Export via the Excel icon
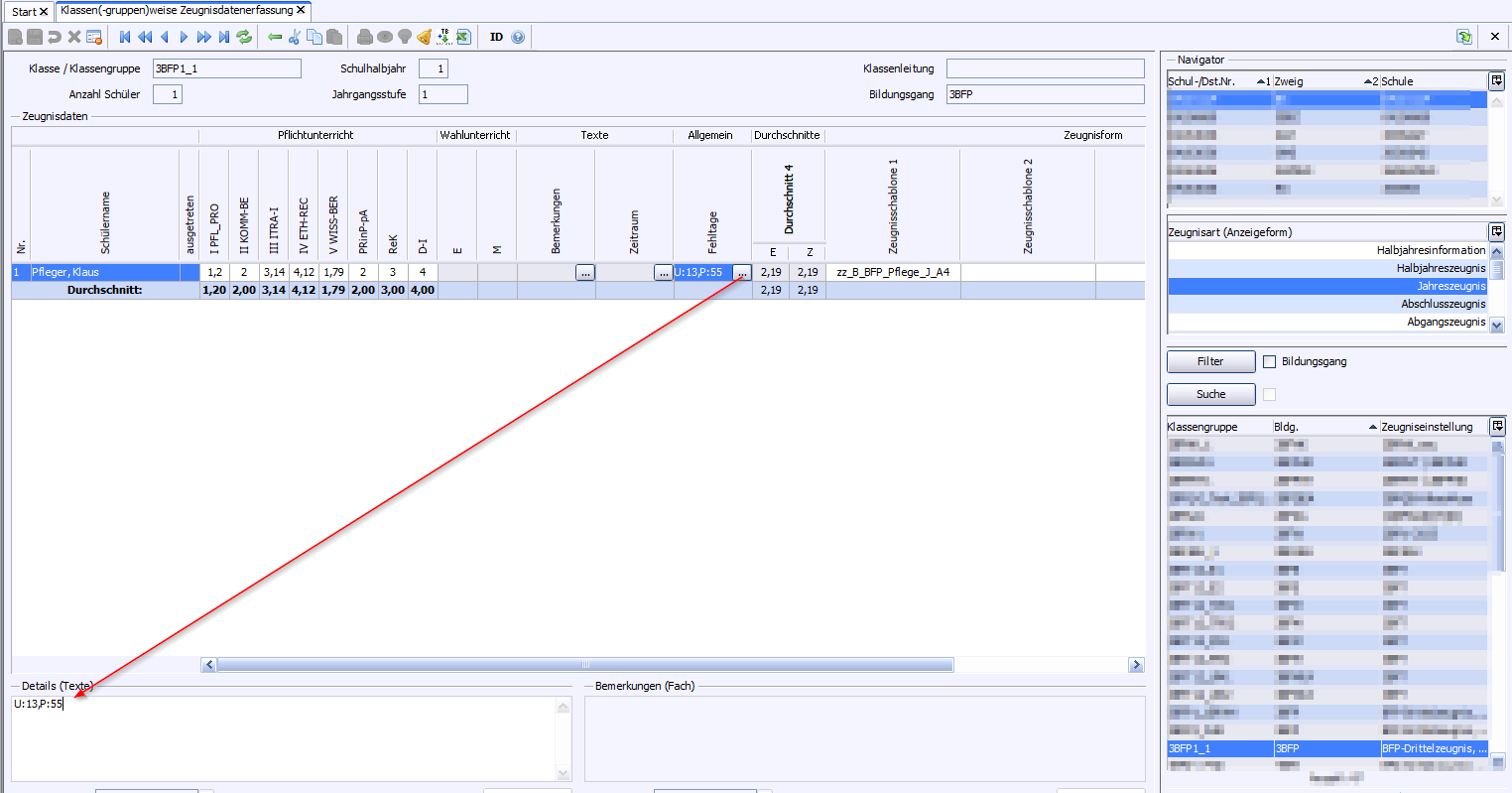Image resolution: width=1512 pixels, height=793 pixels. pyautogui.click(x=463, y=37)
